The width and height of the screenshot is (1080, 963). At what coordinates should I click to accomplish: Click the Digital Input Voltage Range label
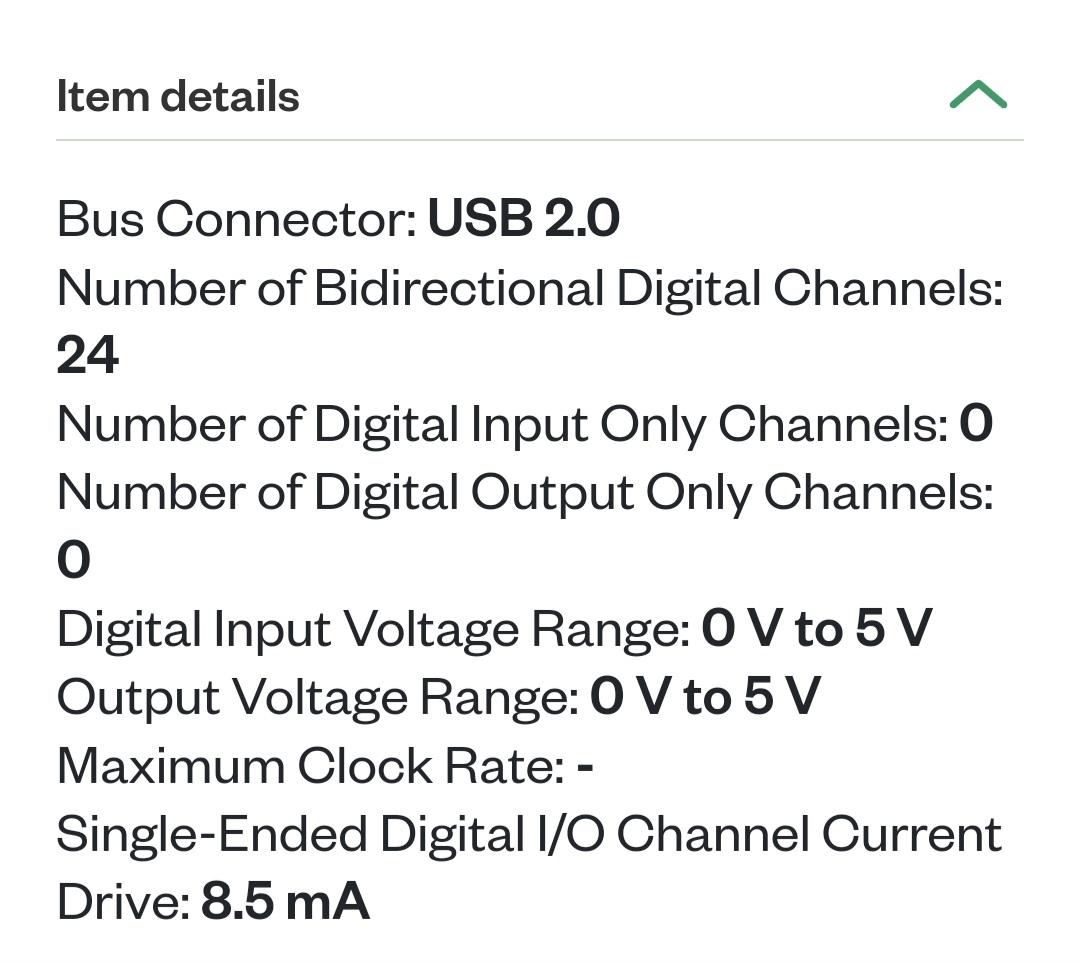373,629
